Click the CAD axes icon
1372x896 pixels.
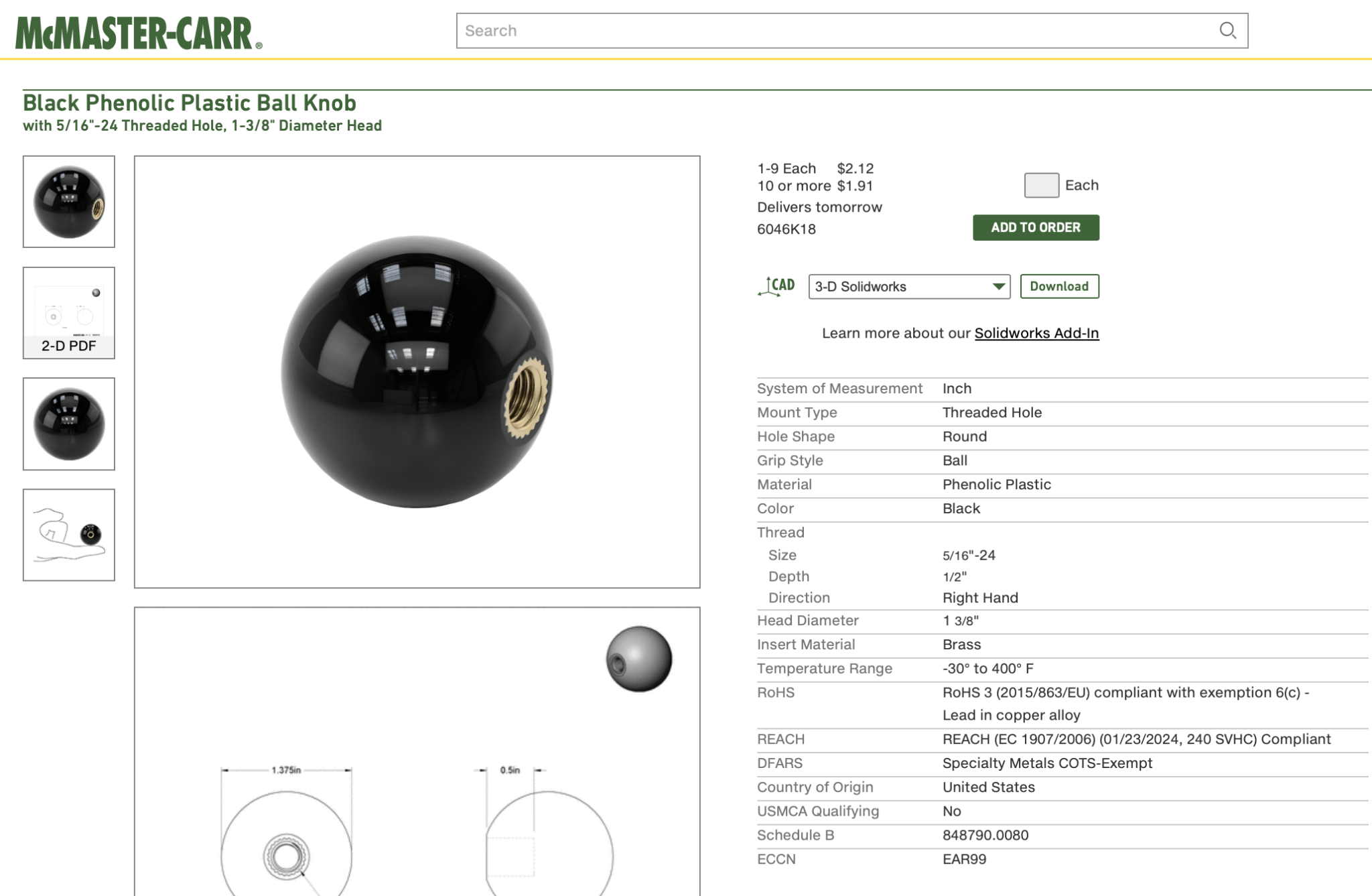776,286
